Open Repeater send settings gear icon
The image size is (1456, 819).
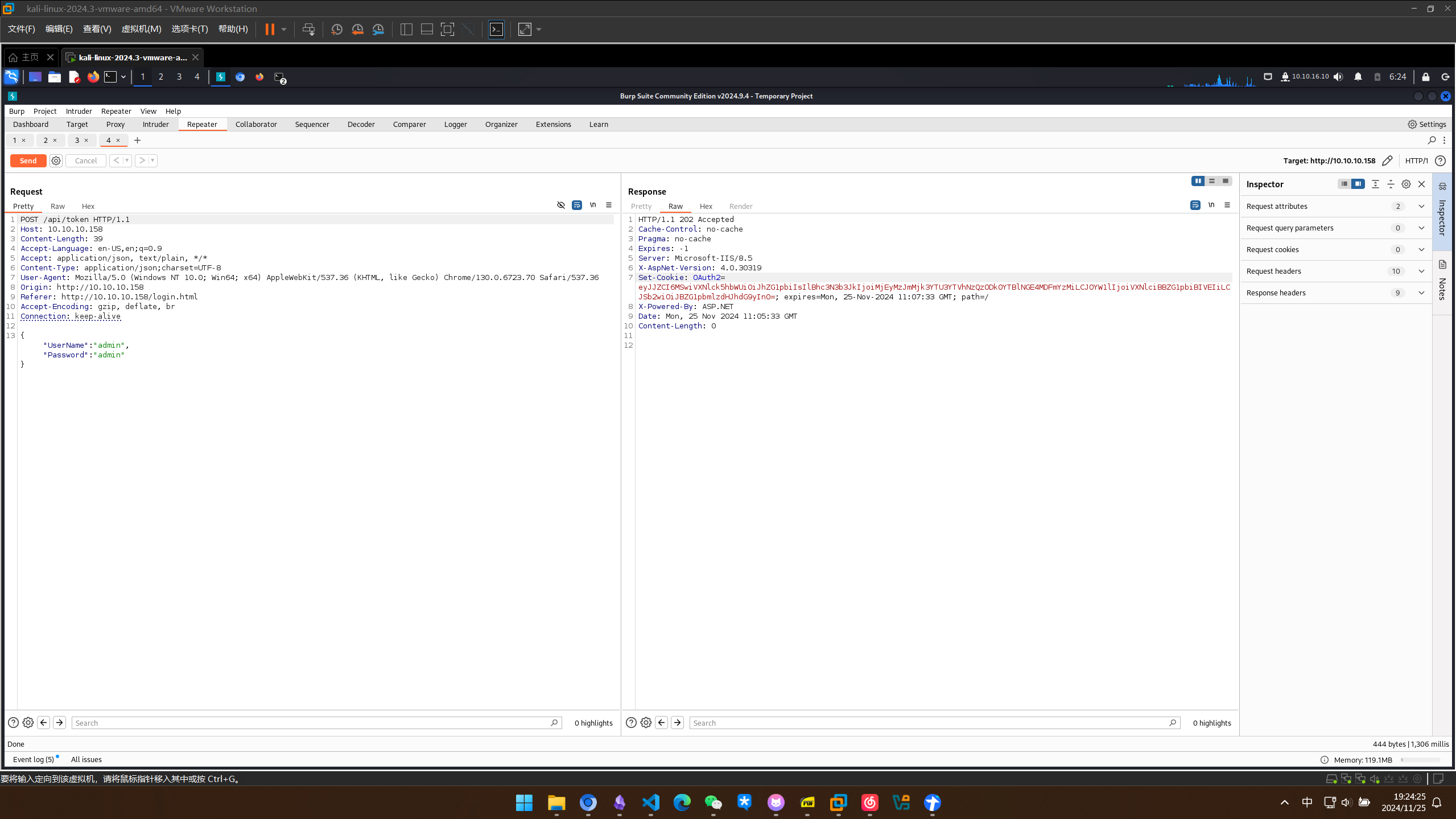tap(56, 160)
